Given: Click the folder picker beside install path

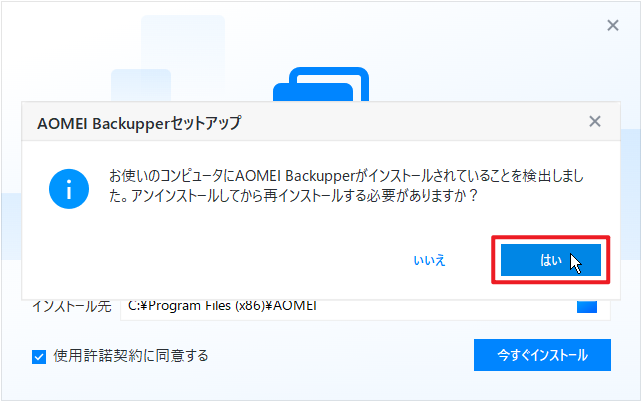Looking at the screenshot, I should (x=587, y=307).
